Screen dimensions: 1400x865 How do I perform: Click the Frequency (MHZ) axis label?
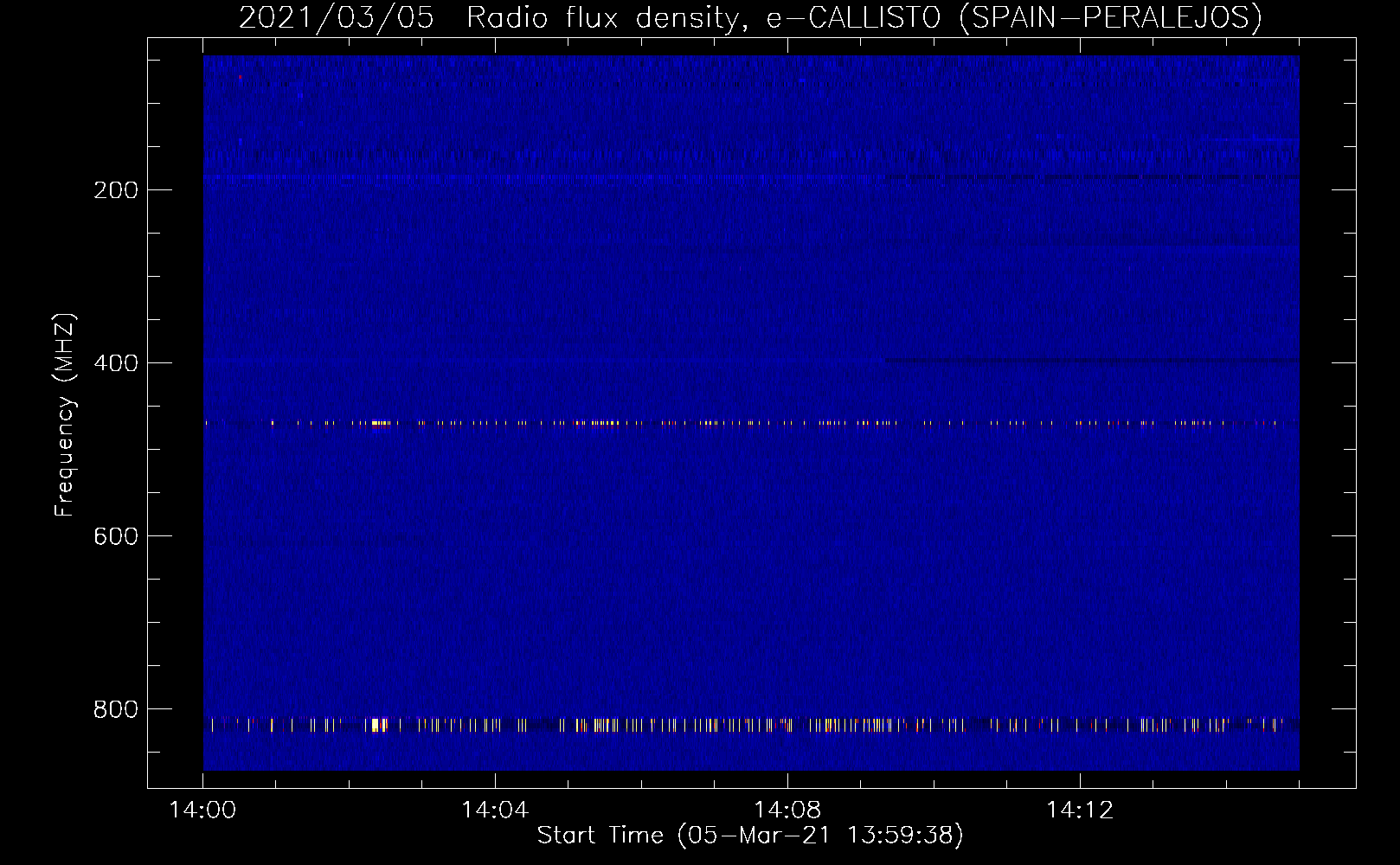pyautogui.click(x=64, y=414)
